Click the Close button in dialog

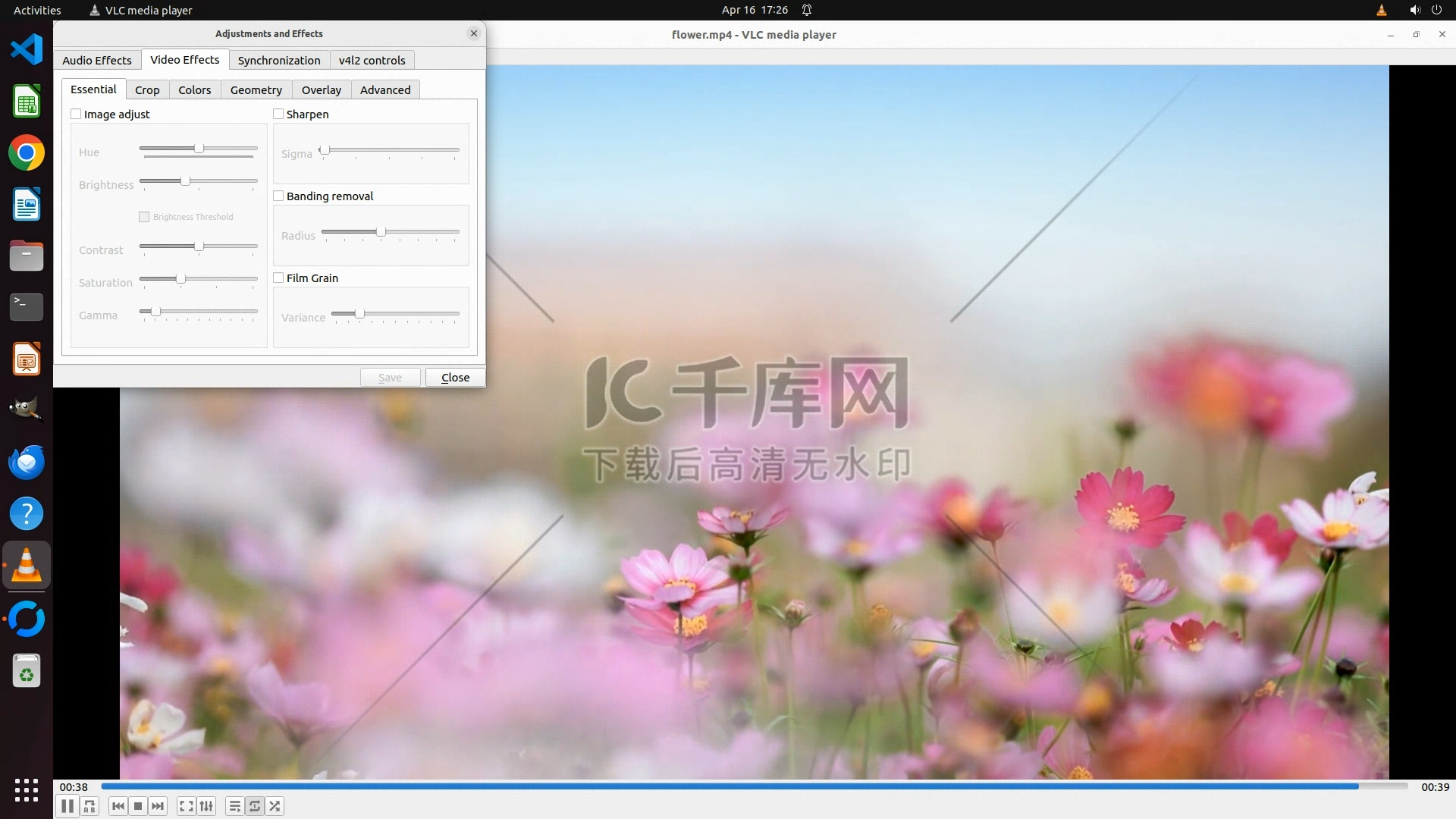point(455,377)
